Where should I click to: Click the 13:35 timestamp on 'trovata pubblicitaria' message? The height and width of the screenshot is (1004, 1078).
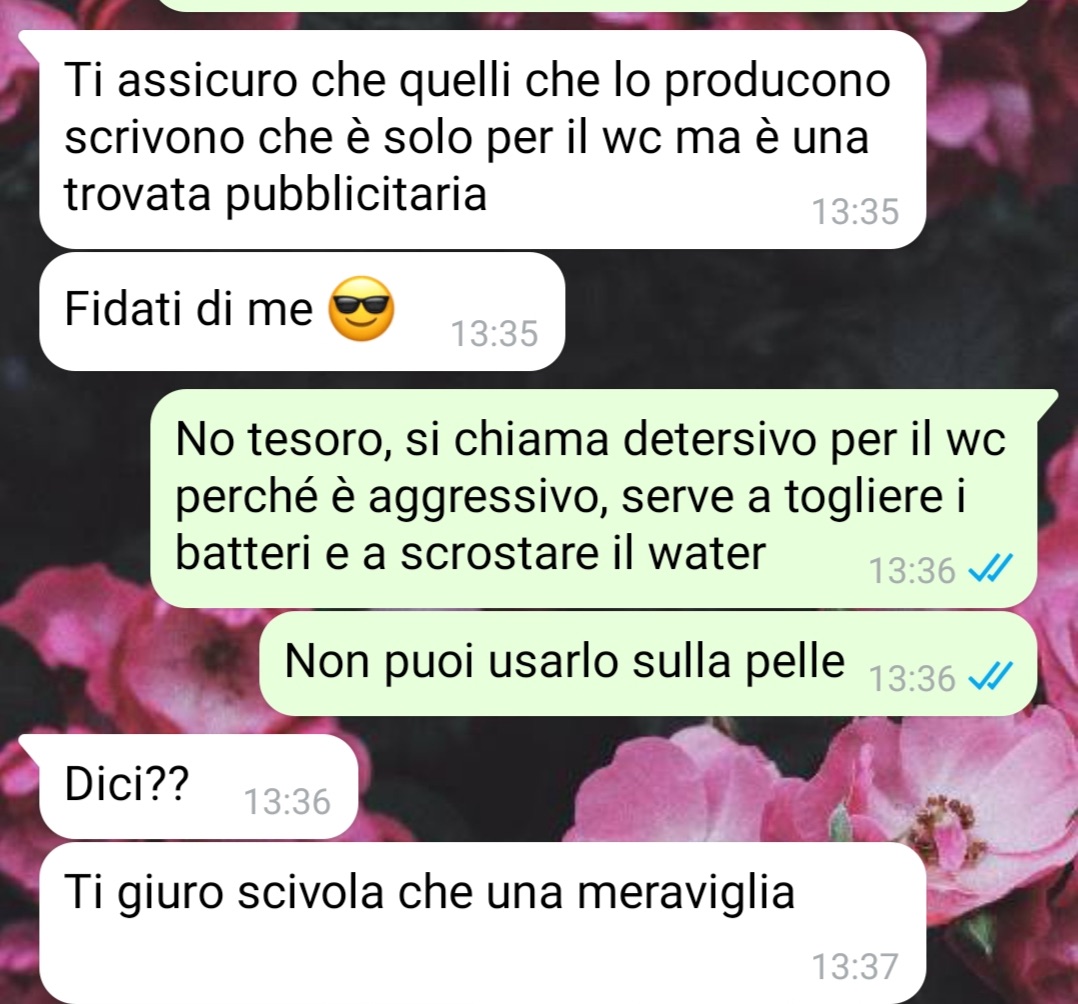pos(855,212)
